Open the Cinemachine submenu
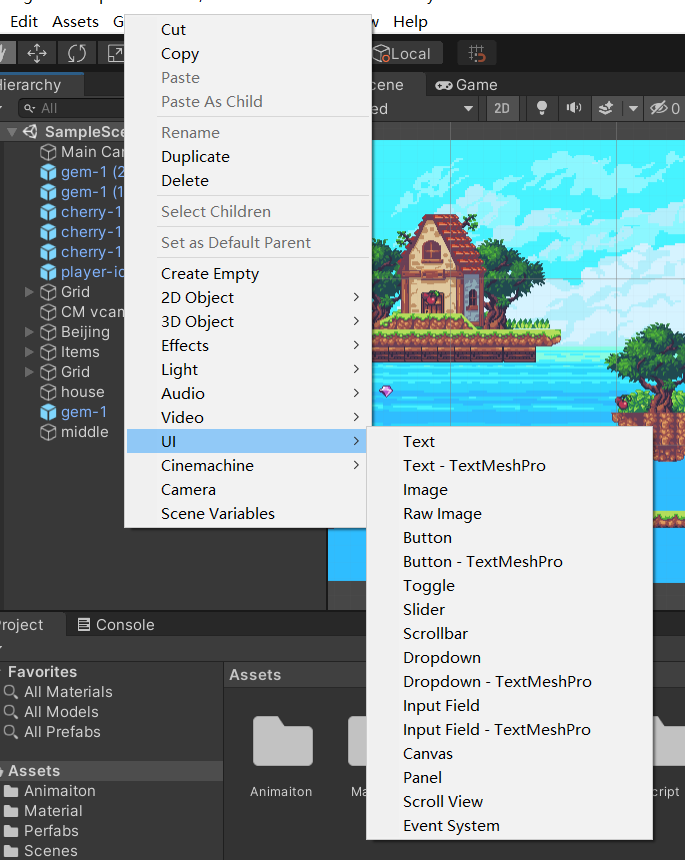Screen dimensions: 685x860 pyautogui.click(x=248, y=466)
